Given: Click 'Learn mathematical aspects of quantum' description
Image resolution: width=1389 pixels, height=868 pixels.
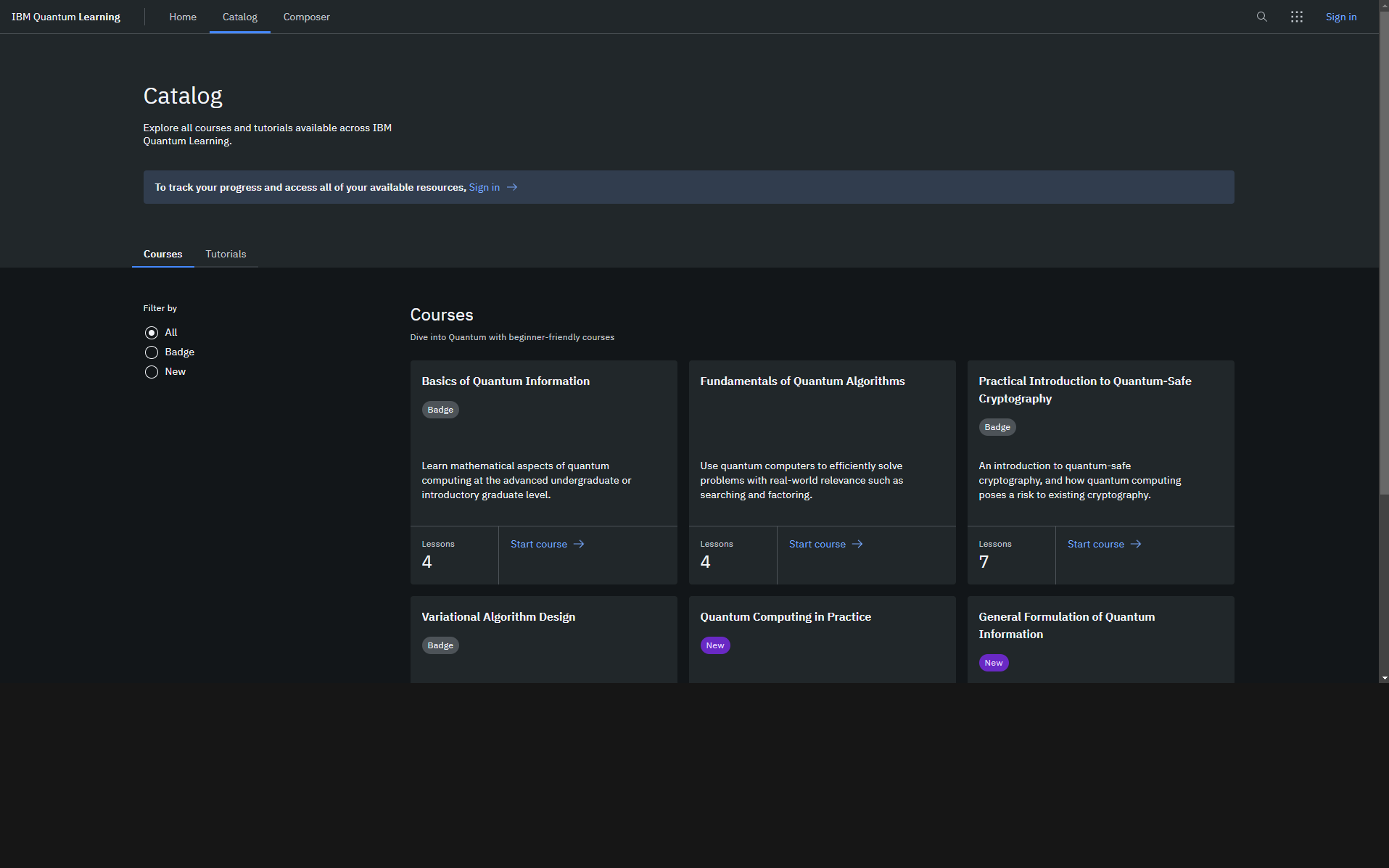Looking at the screenshot, I should pos(527,480).
